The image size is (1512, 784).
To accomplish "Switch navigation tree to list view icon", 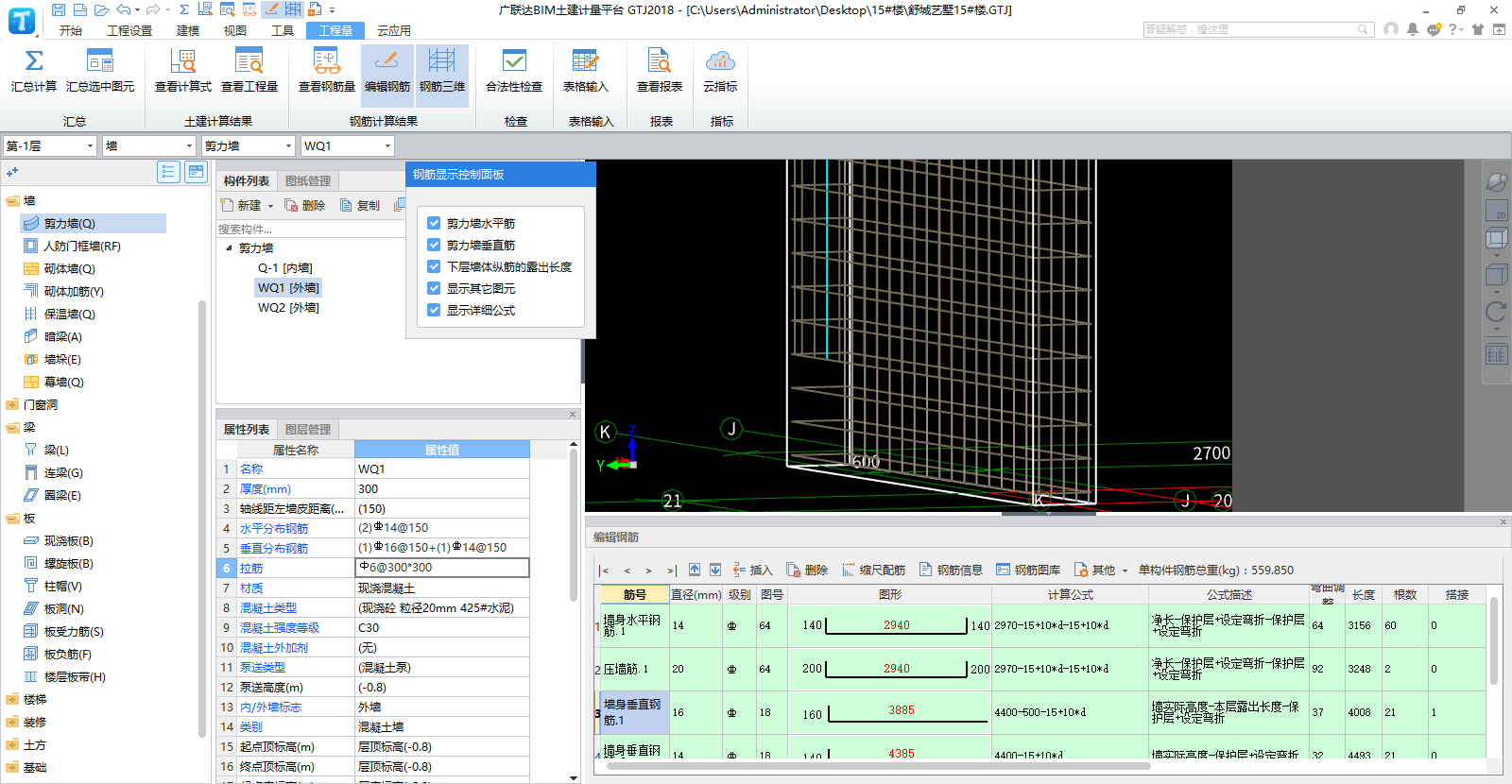I will 168,172.
